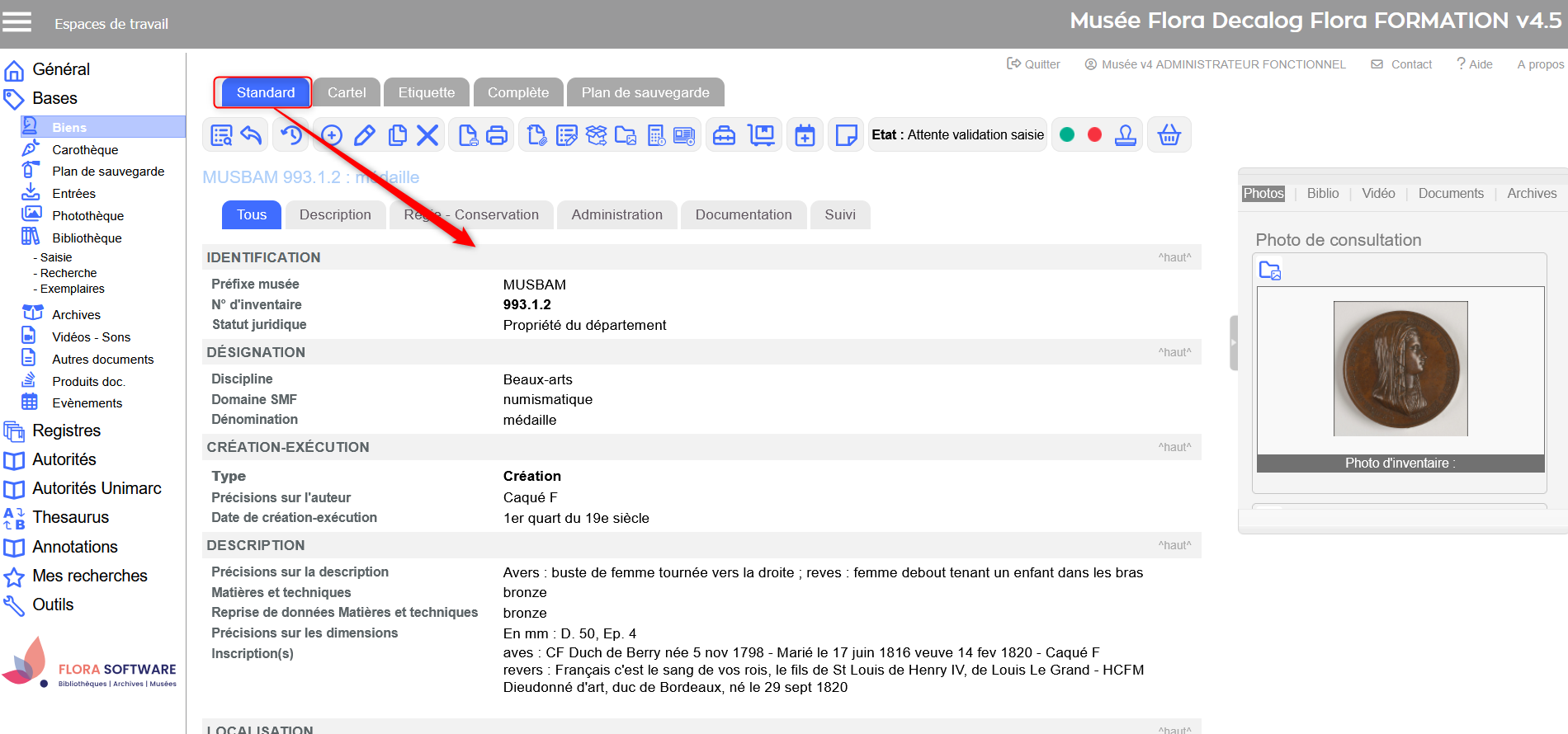The image size is (1568, 734).
Task: Delete record with the X icon
Action: click(427, 135)
